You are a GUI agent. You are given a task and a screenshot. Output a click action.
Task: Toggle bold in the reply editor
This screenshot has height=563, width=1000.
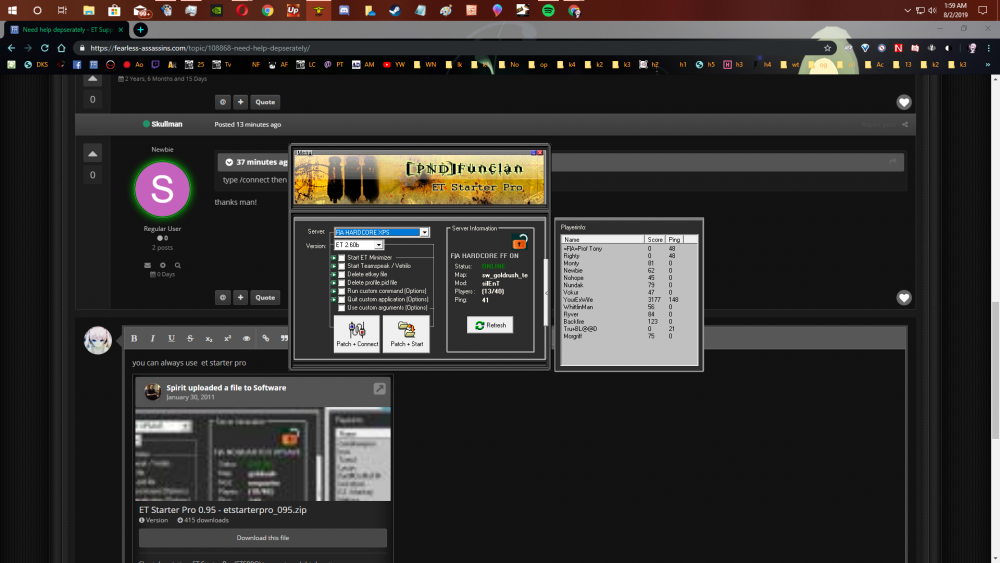point(134,339)
